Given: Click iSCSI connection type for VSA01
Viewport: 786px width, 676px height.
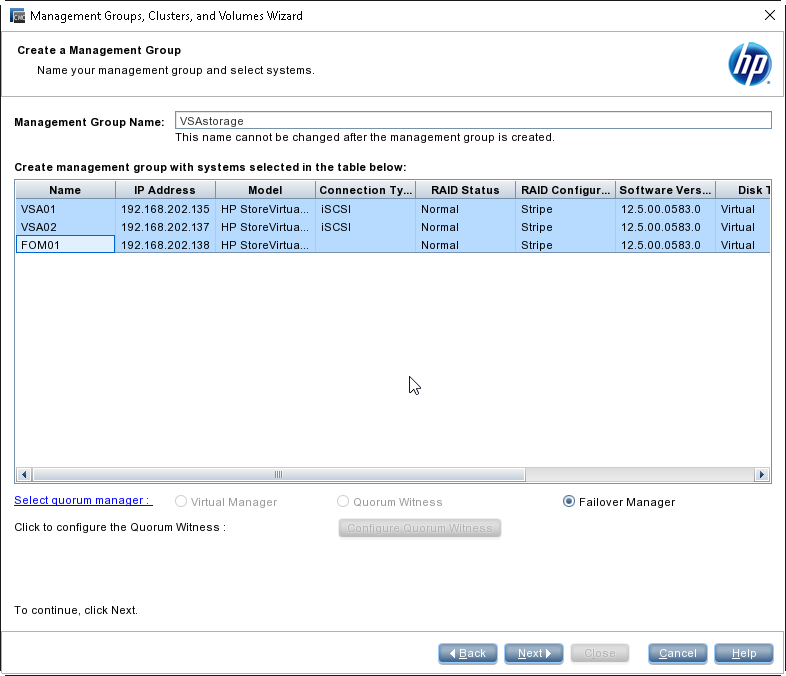Looking at the screenshot, I should 365,209.
